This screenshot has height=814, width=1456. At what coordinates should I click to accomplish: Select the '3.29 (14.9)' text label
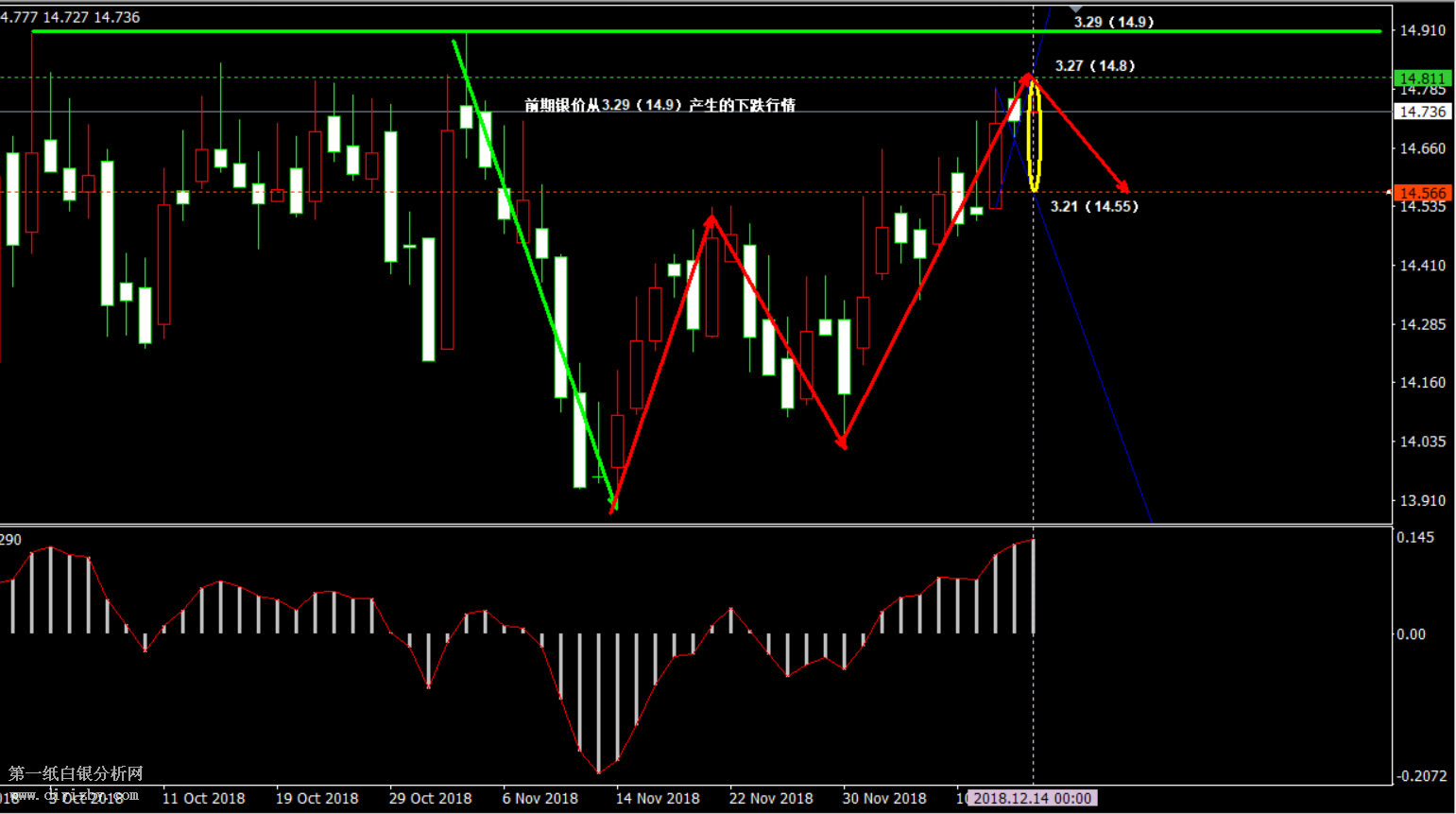tap(1113, 22)
